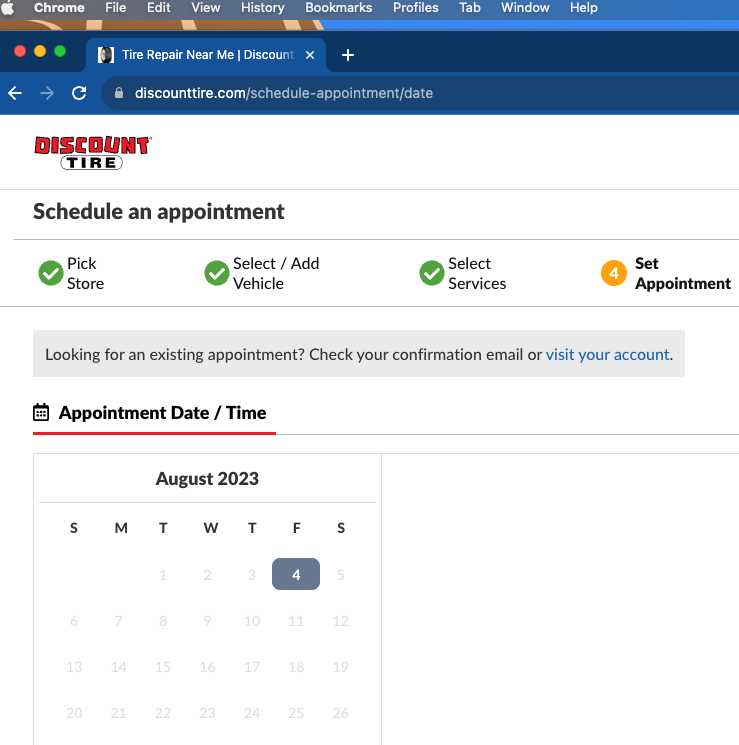739x745 pixels.
Task: Click August 1 on the calendar
Action: 163,575
